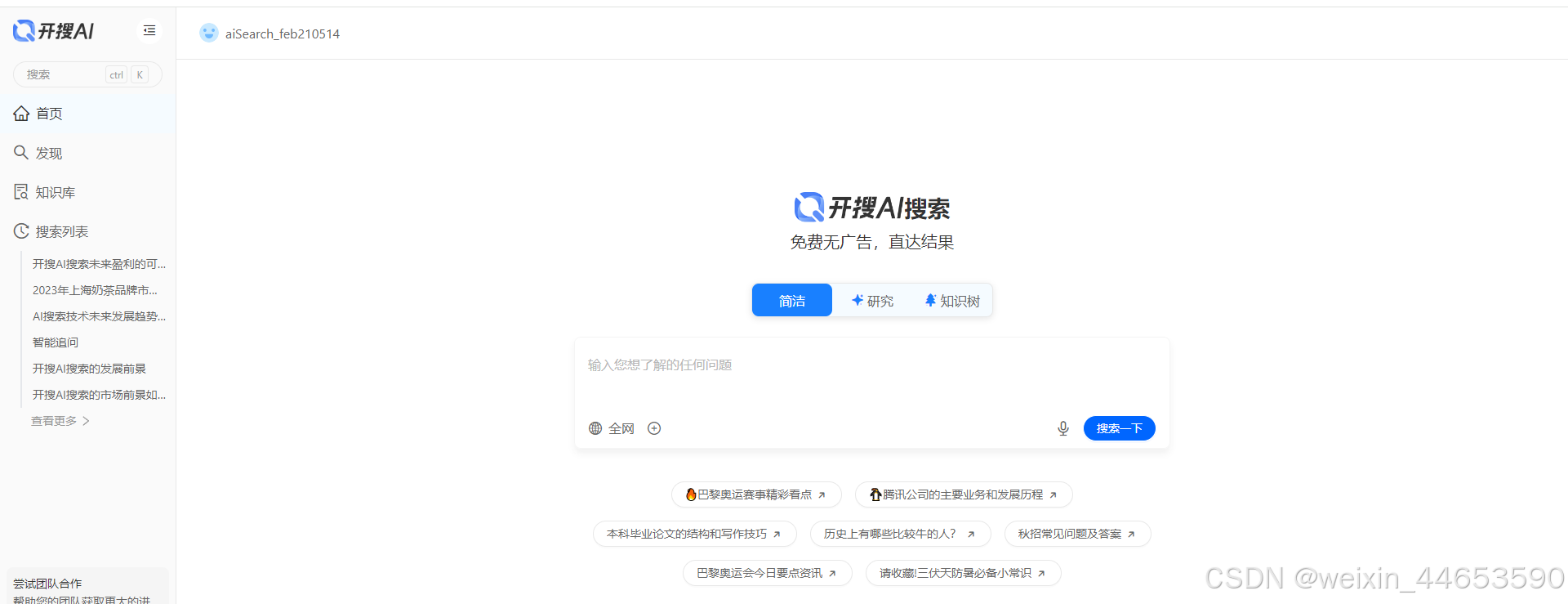Open suggestion 请收藏!三伏天防暑必备小常识

(964, 573)
